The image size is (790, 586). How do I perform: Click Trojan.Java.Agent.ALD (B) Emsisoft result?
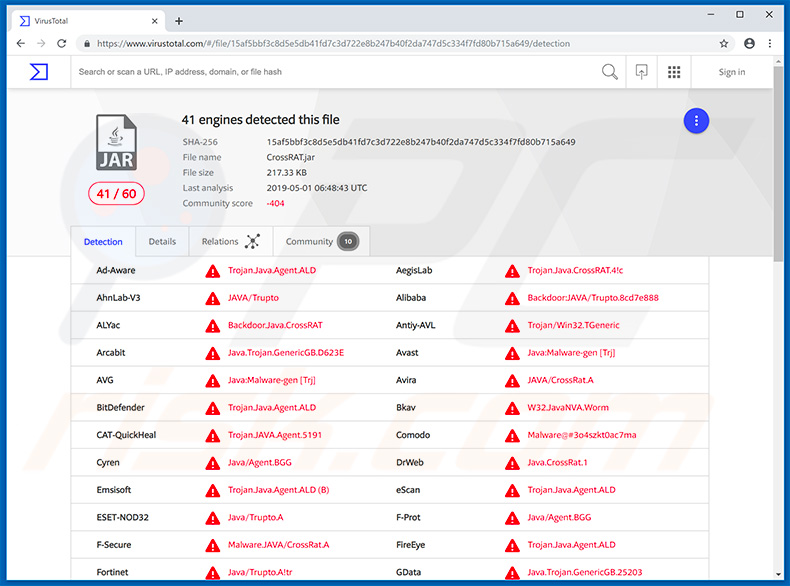coord(279,490)
